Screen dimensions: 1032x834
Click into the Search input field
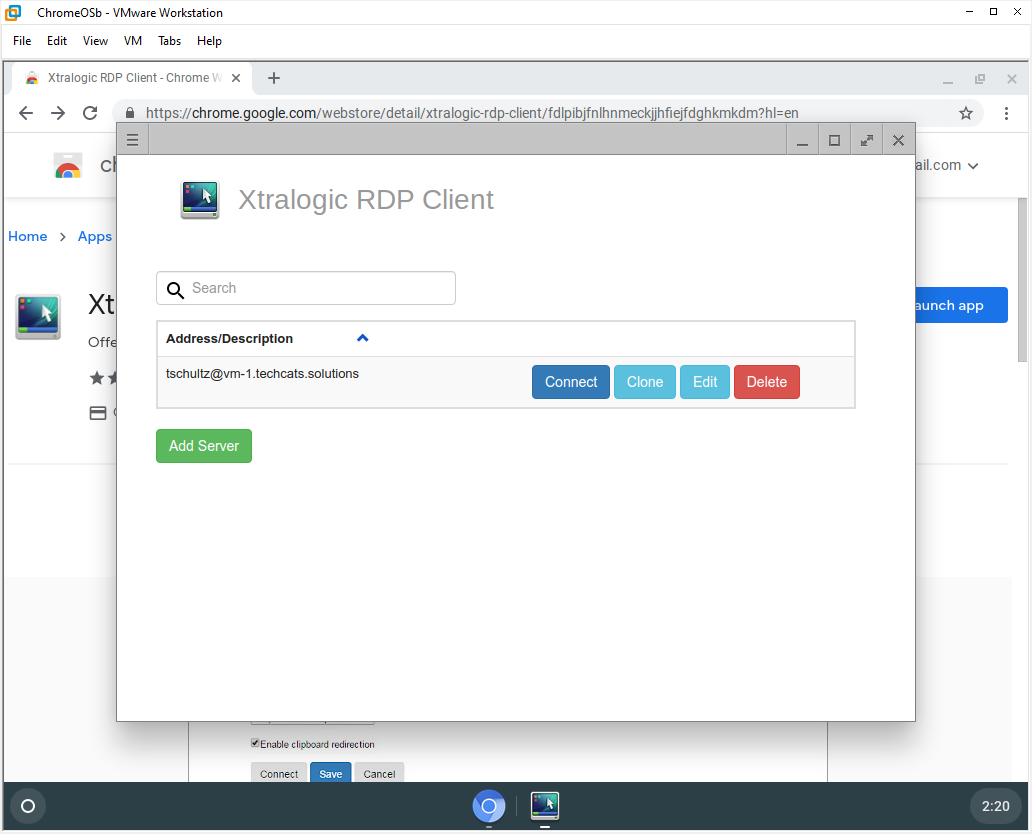[306, 288]
